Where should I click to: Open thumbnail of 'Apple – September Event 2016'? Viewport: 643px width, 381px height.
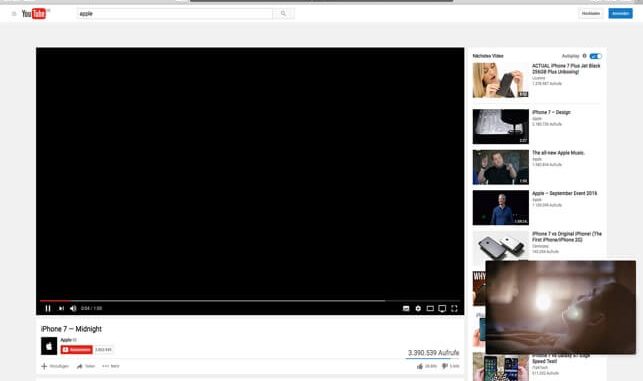coord(501,208)
